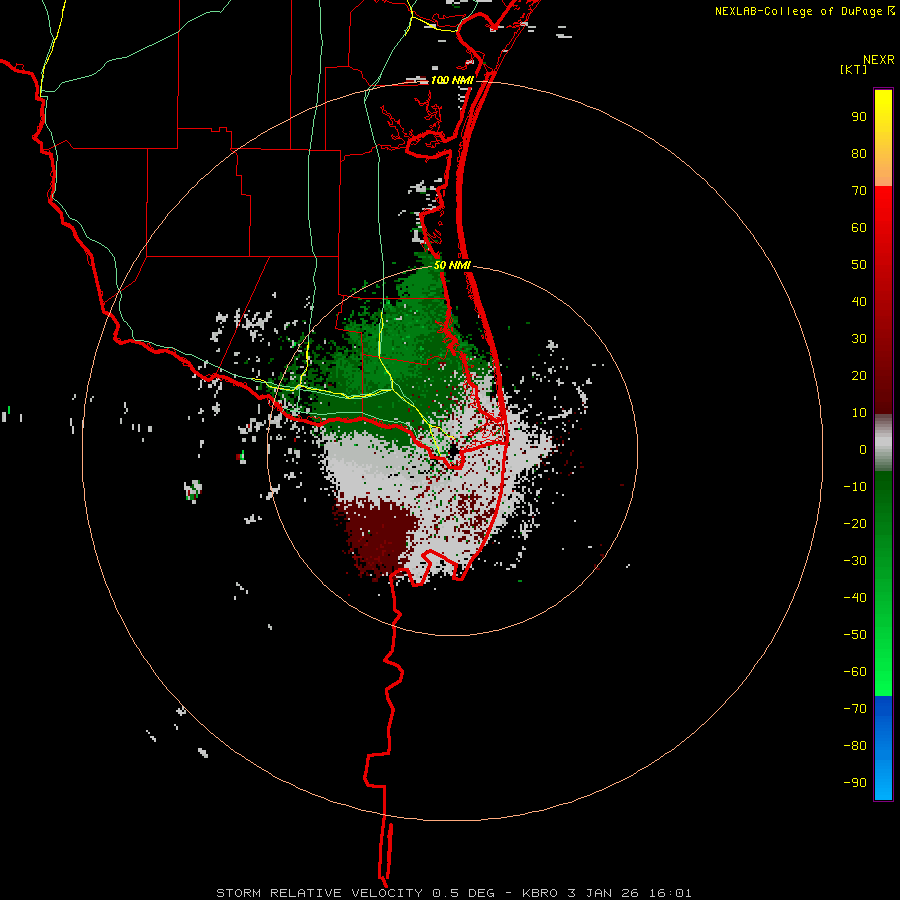Viewport: 900px width, 900px height.
Task: Pick the blue bottom segment of color bar
Action: pos(883,748)
